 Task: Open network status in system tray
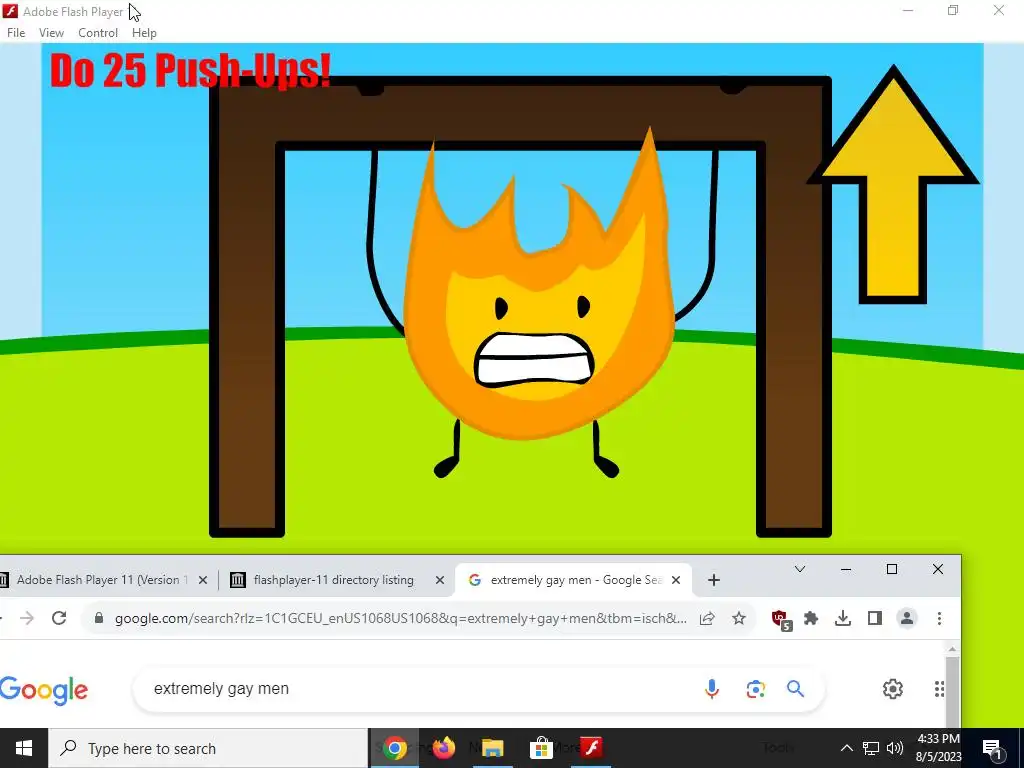871,748
